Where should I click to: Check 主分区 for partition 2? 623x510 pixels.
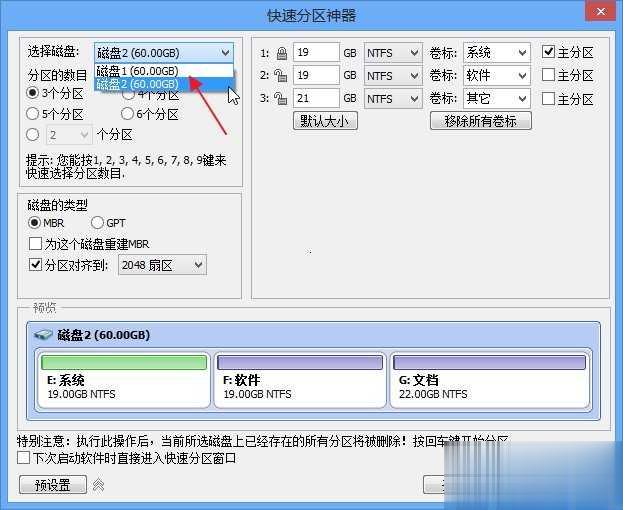pyautogui.click(x=548, y=75)
